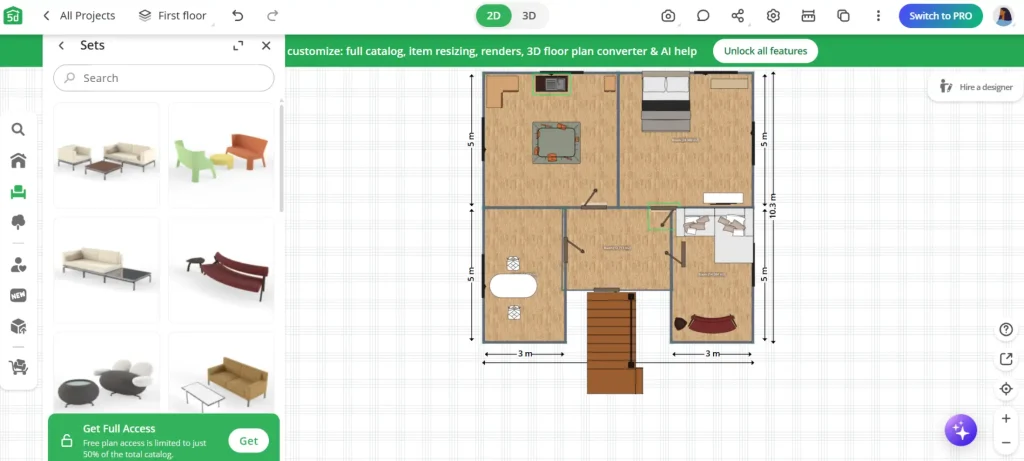
Task: Click the Switch to PRO button
Action: pyautogui.click(x=940, y=16)
